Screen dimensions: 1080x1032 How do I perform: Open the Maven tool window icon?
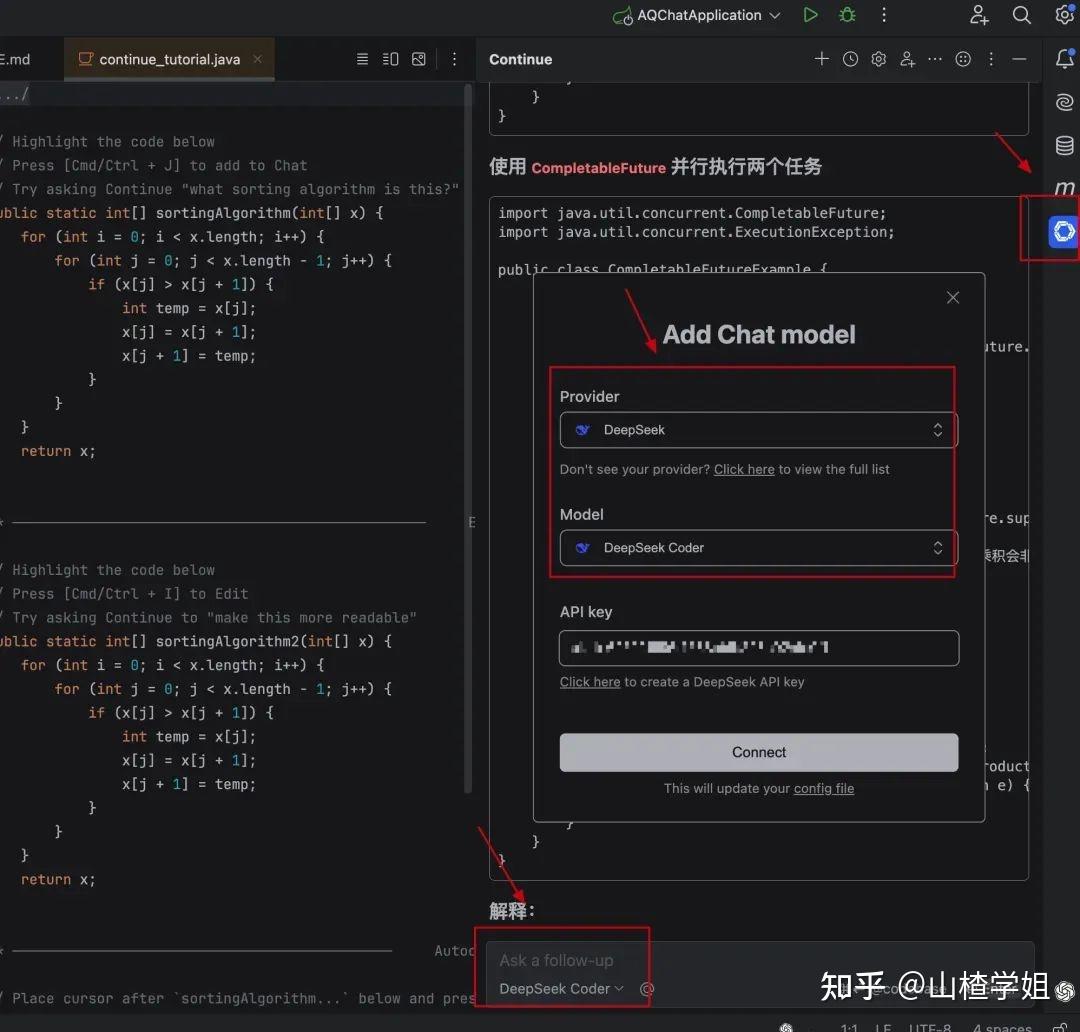coord(1064,187)
